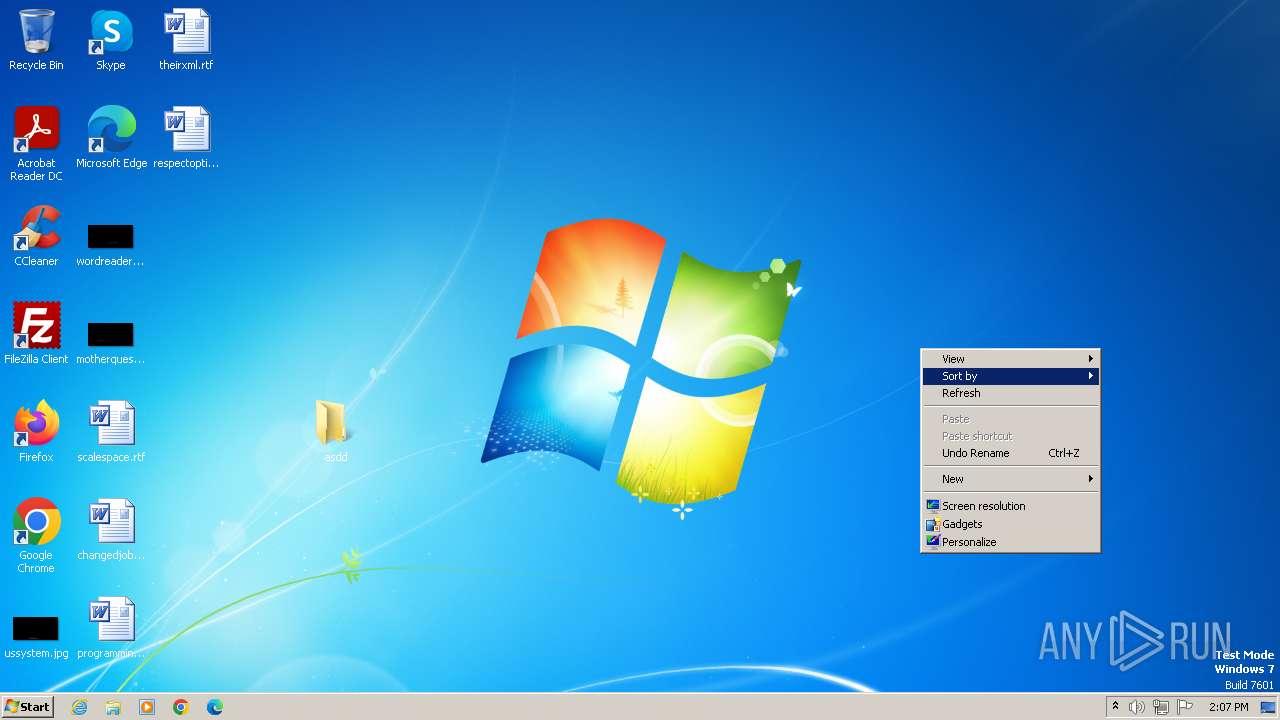The image size is (1280, 720).
Task: Launch Edge from the taskbar
Action: (x=215, y=707)
